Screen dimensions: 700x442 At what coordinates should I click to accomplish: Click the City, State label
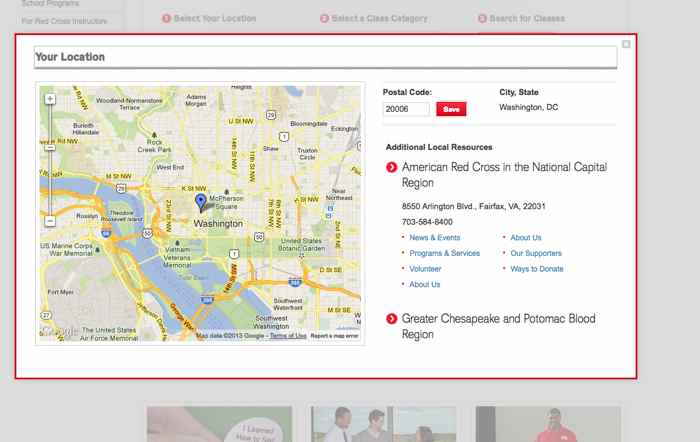pos(519,92)
